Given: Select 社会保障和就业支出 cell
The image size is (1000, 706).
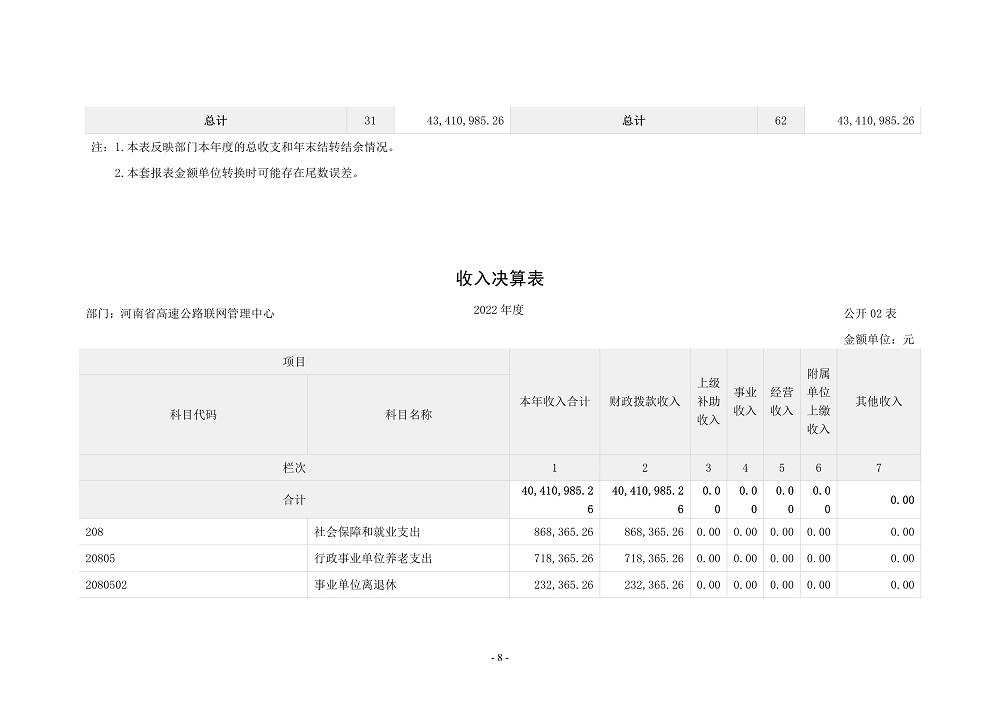Looking at the screenshot, I should 408,532.
